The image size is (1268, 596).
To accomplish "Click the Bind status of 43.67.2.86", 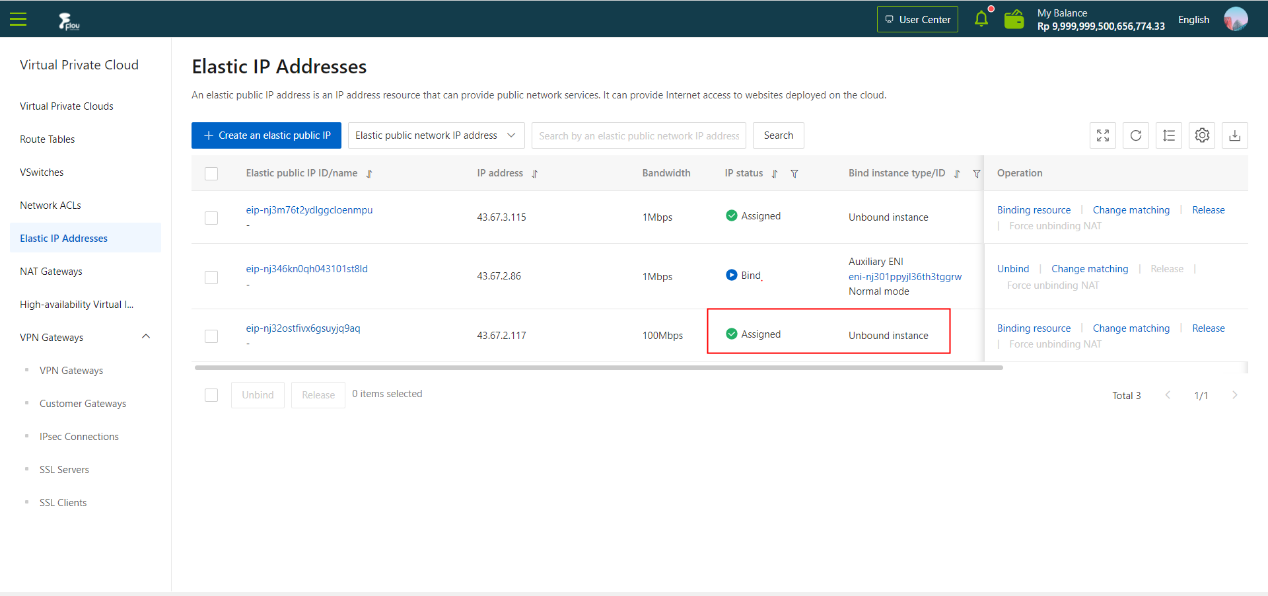I will click(x=744, y=275).
